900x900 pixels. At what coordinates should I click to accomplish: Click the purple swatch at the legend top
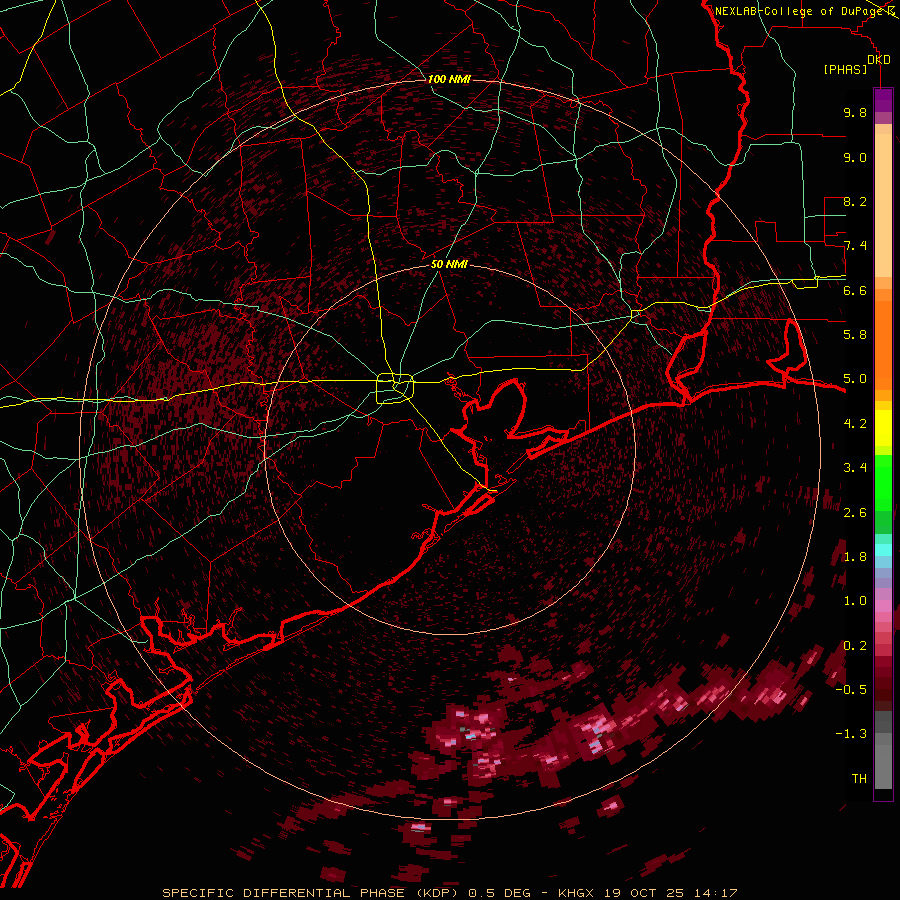(x=883, y=101)
